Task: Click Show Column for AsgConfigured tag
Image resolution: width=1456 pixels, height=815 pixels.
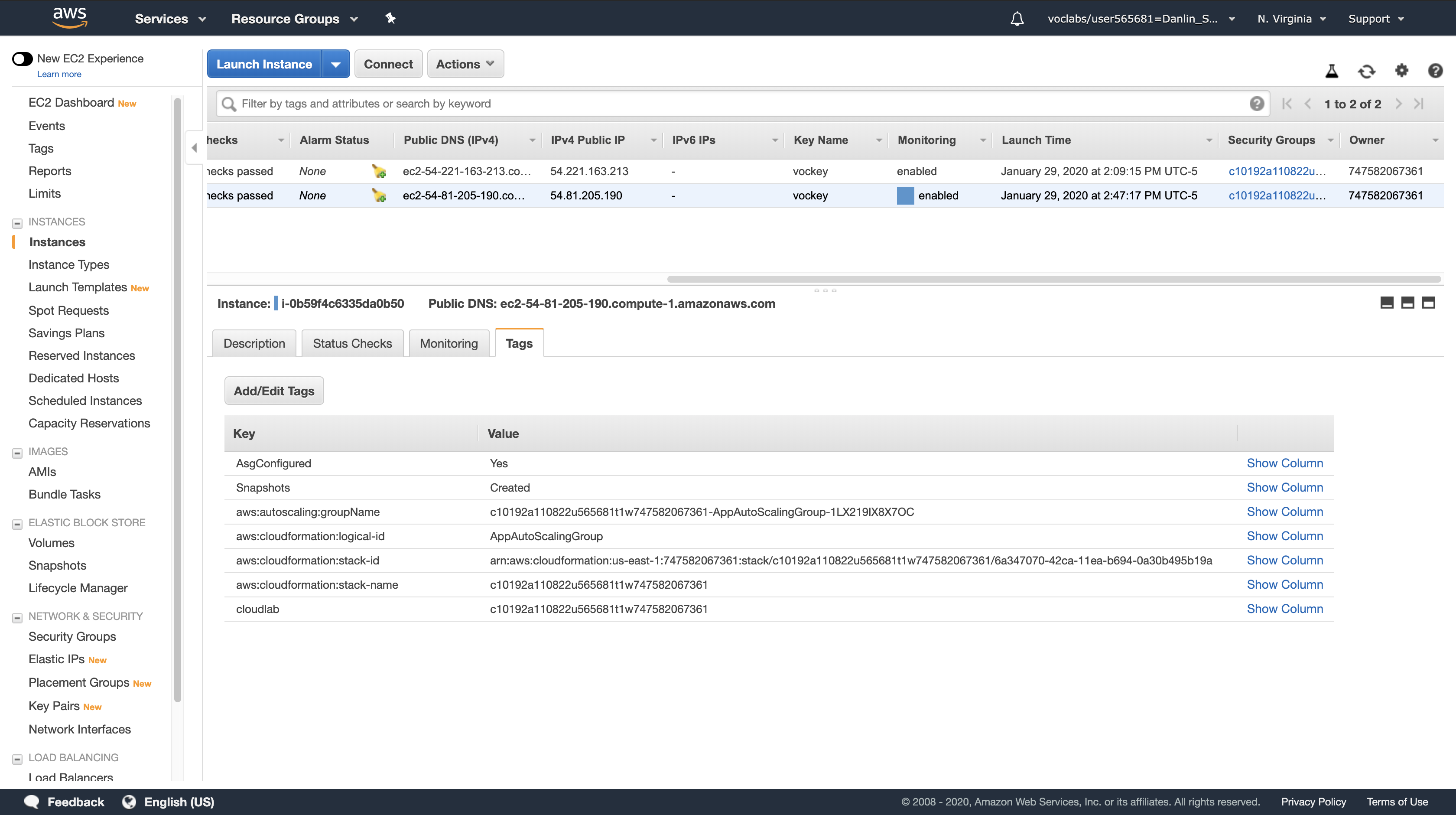Action: pyautogui.click(x=1284, y=463)
